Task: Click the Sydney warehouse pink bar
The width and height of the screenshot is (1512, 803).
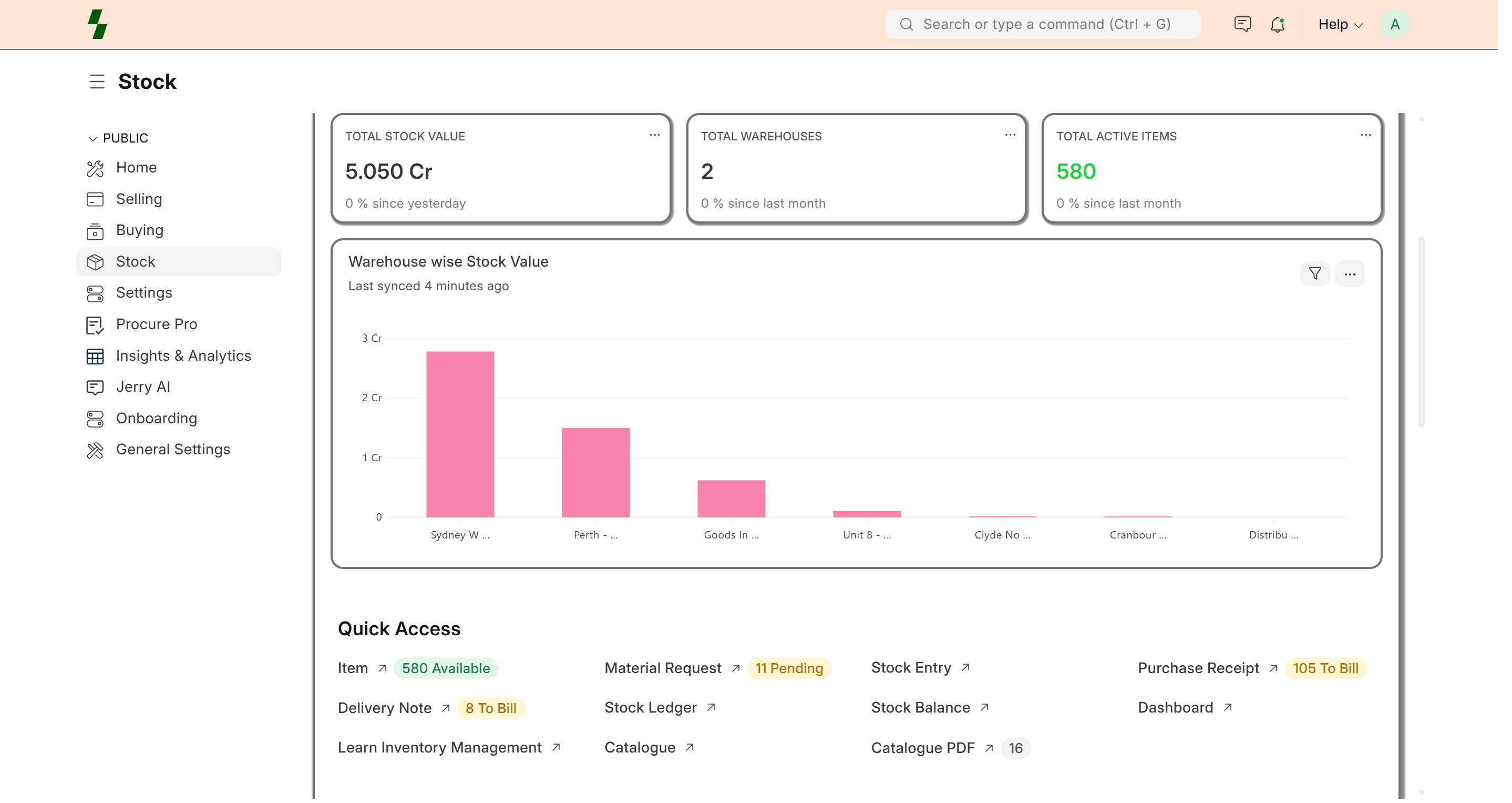Action: click(x=460, y=434)
